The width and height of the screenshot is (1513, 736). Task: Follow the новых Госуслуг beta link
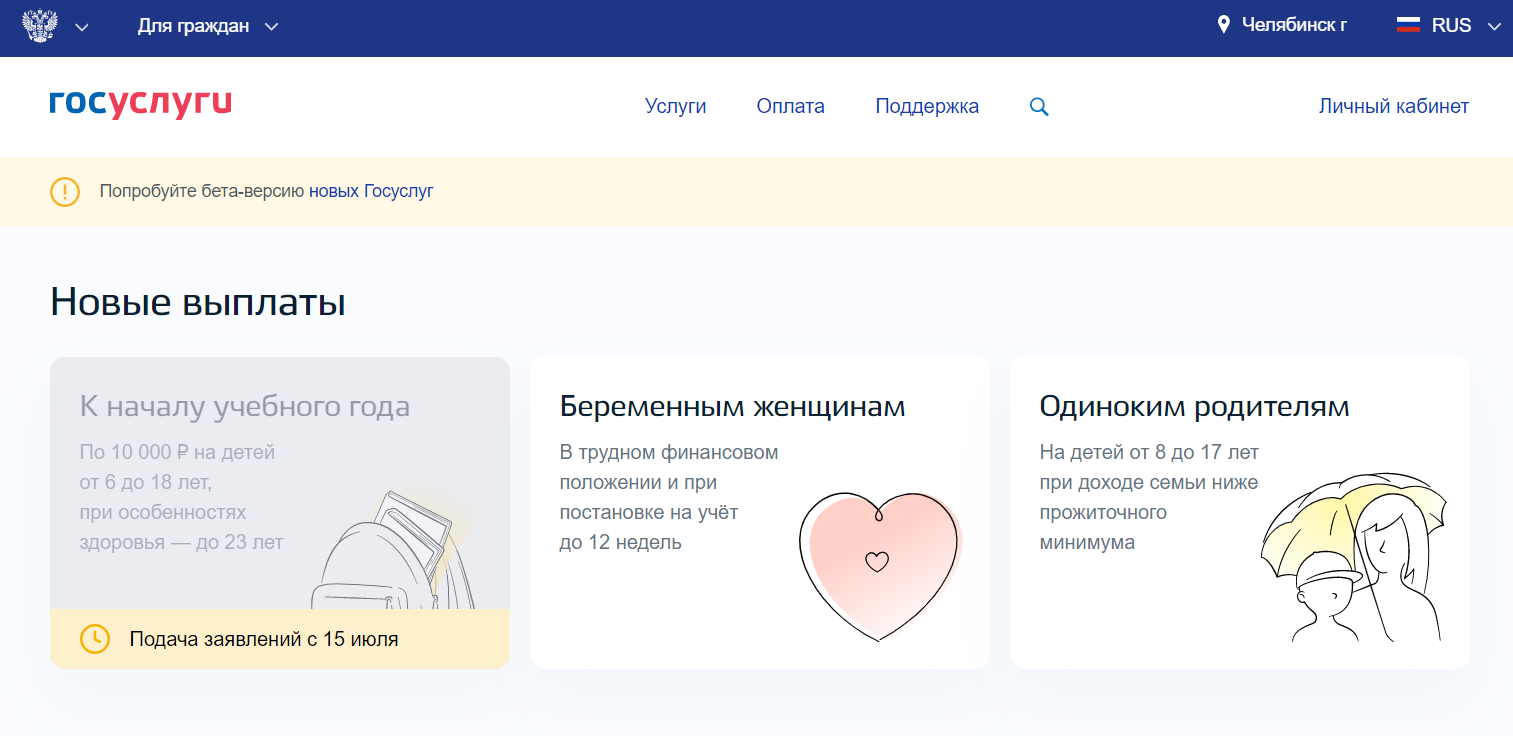click(371, 191)
